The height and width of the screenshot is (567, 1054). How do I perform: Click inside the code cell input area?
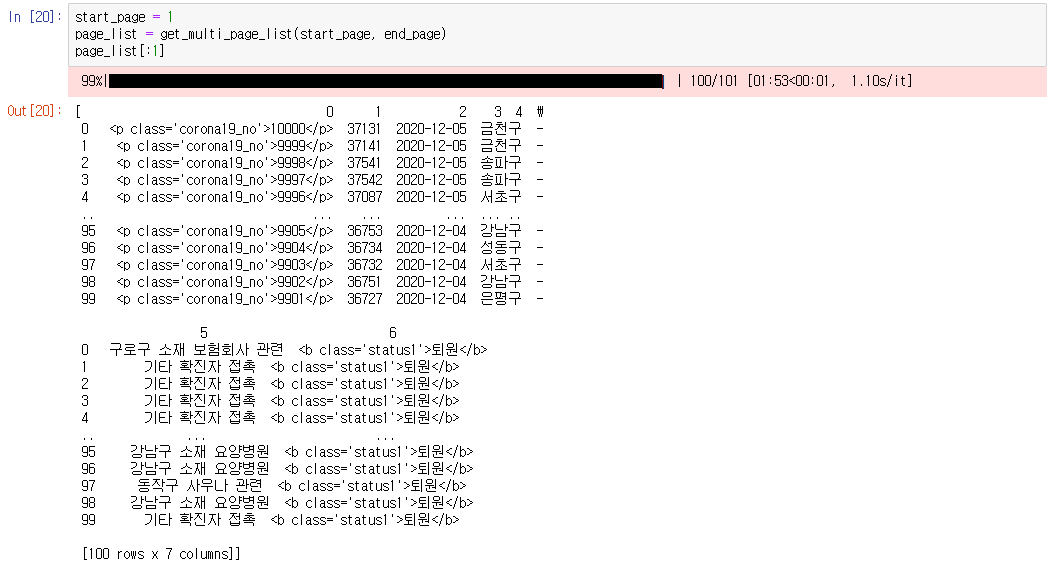pyautogui.click(x=557, y=34)
